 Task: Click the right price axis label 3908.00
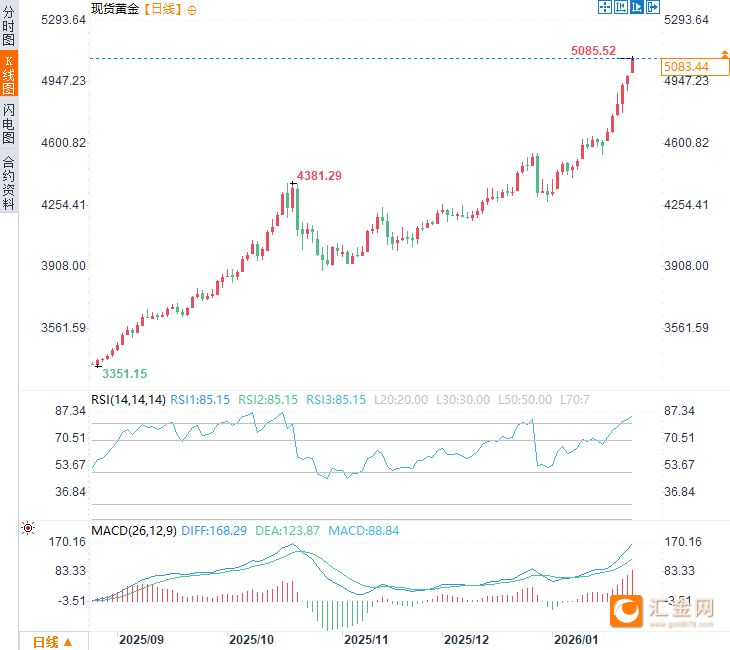click(x=686, y=265)
